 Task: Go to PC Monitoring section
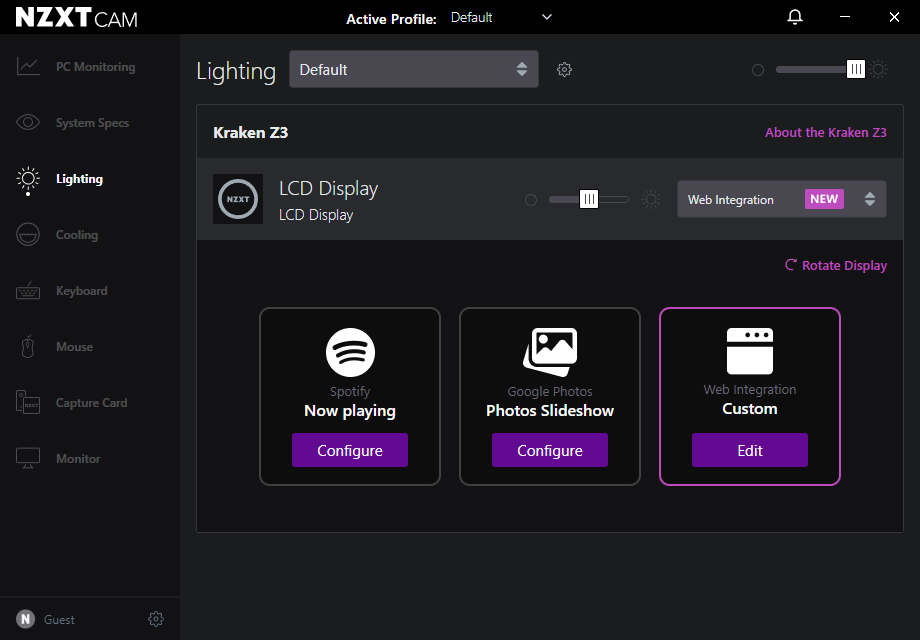coord(96,67)
